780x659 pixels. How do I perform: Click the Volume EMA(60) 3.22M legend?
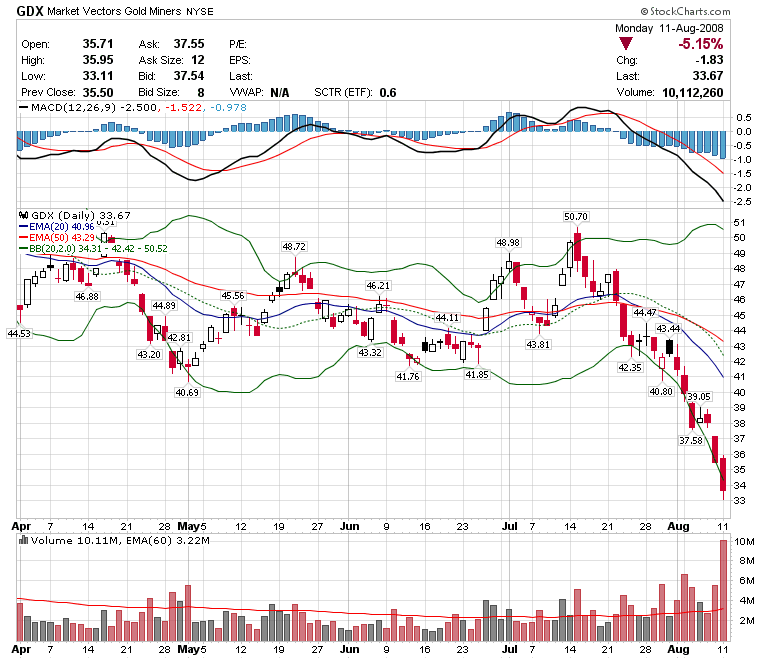coord(168,540)
